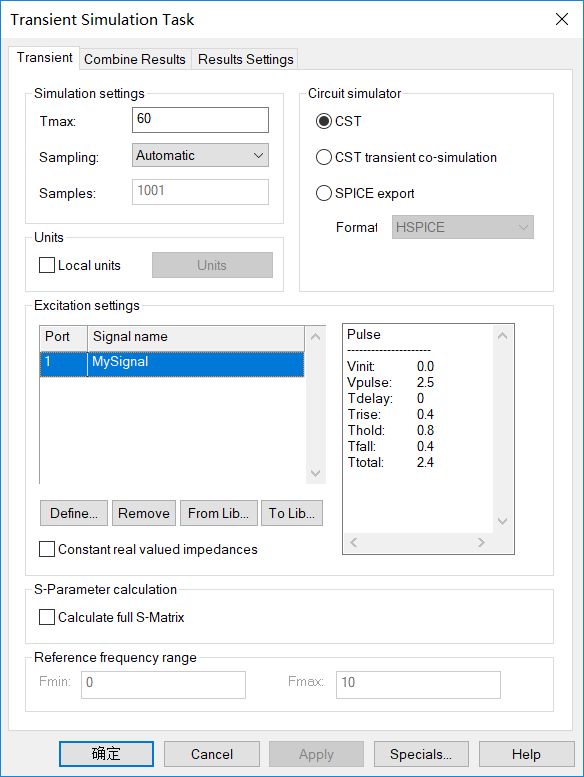Close the Transient Simulation Task dialog
Image resolution: width=584 pixels, height=777 pixels.
(562, 19)
